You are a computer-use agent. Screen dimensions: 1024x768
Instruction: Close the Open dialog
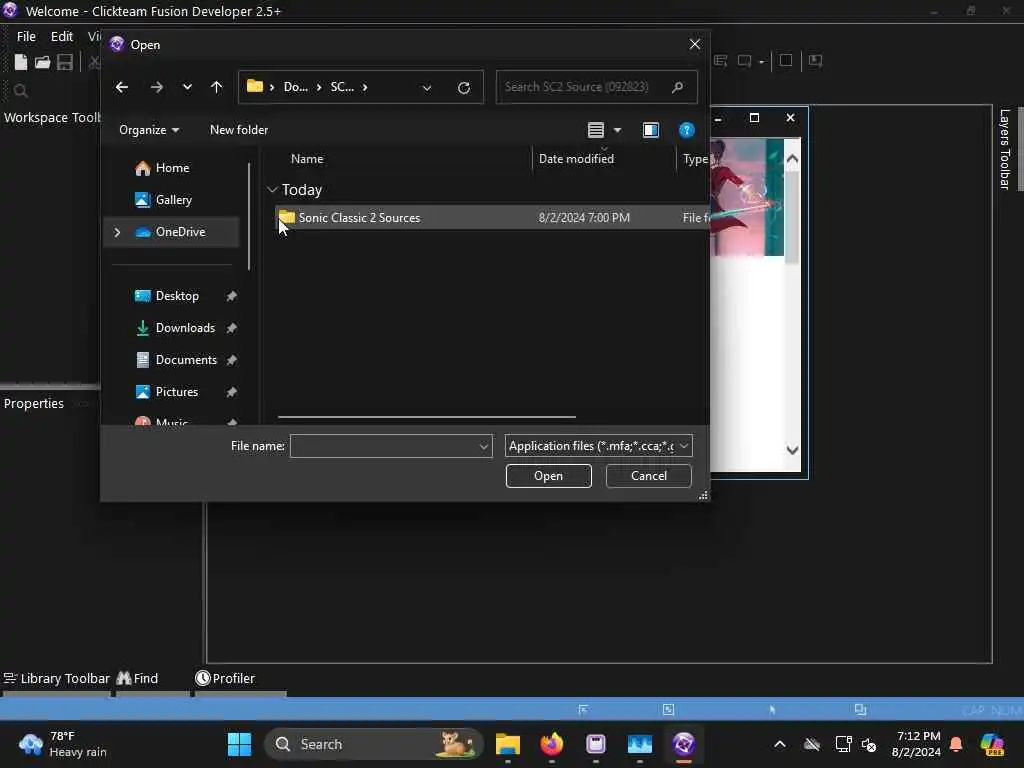[x=695, y=44]
